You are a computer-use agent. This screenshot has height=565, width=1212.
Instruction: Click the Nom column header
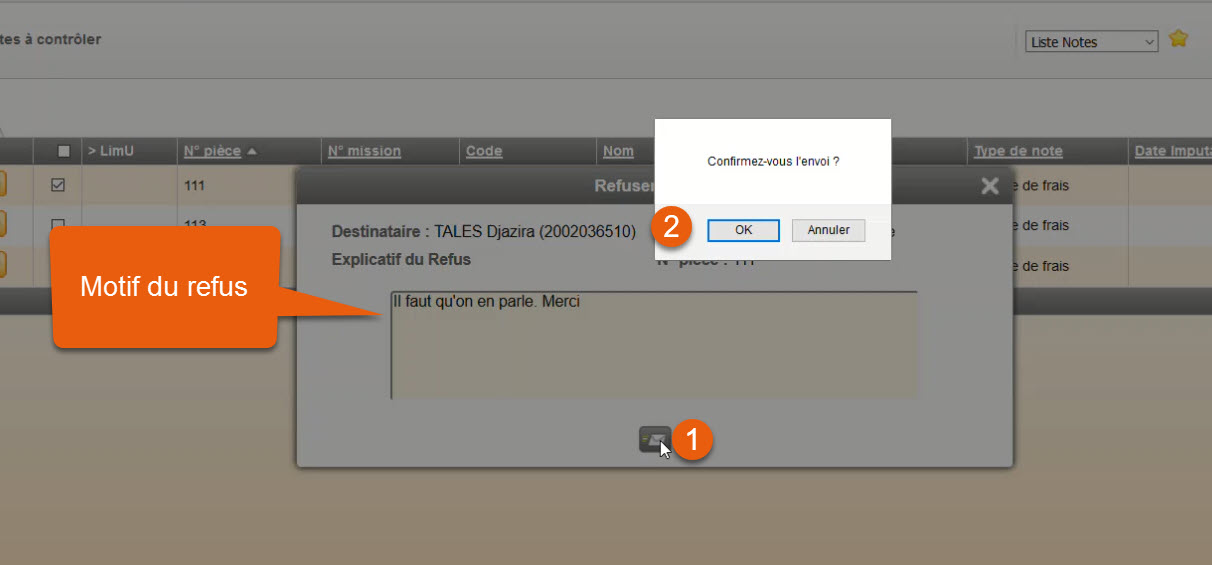pos(618,151)
